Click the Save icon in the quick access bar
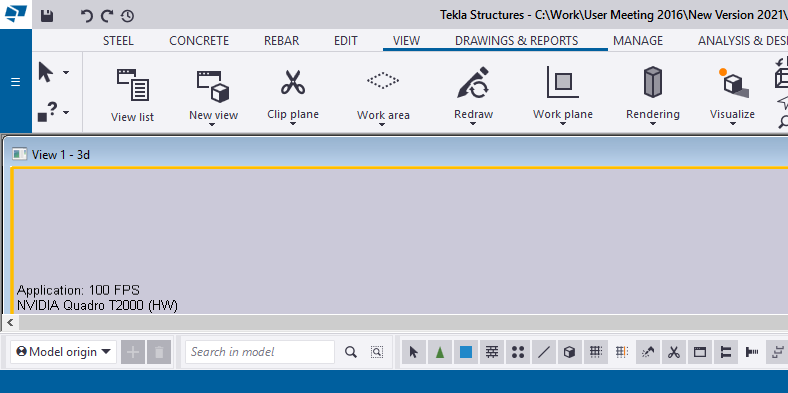 (47, 16)
